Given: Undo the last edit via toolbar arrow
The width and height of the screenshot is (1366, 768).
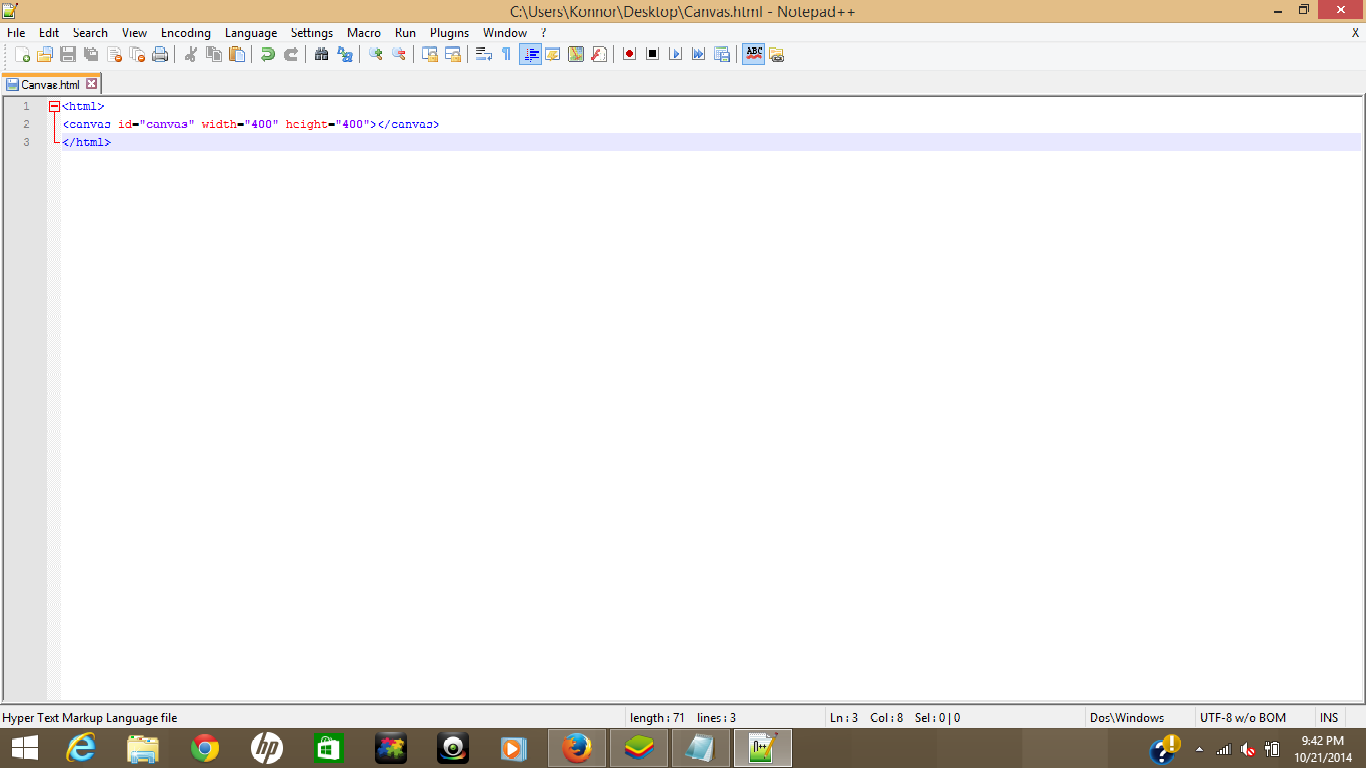Looking at the screenshot, I should tap(267, 54).
